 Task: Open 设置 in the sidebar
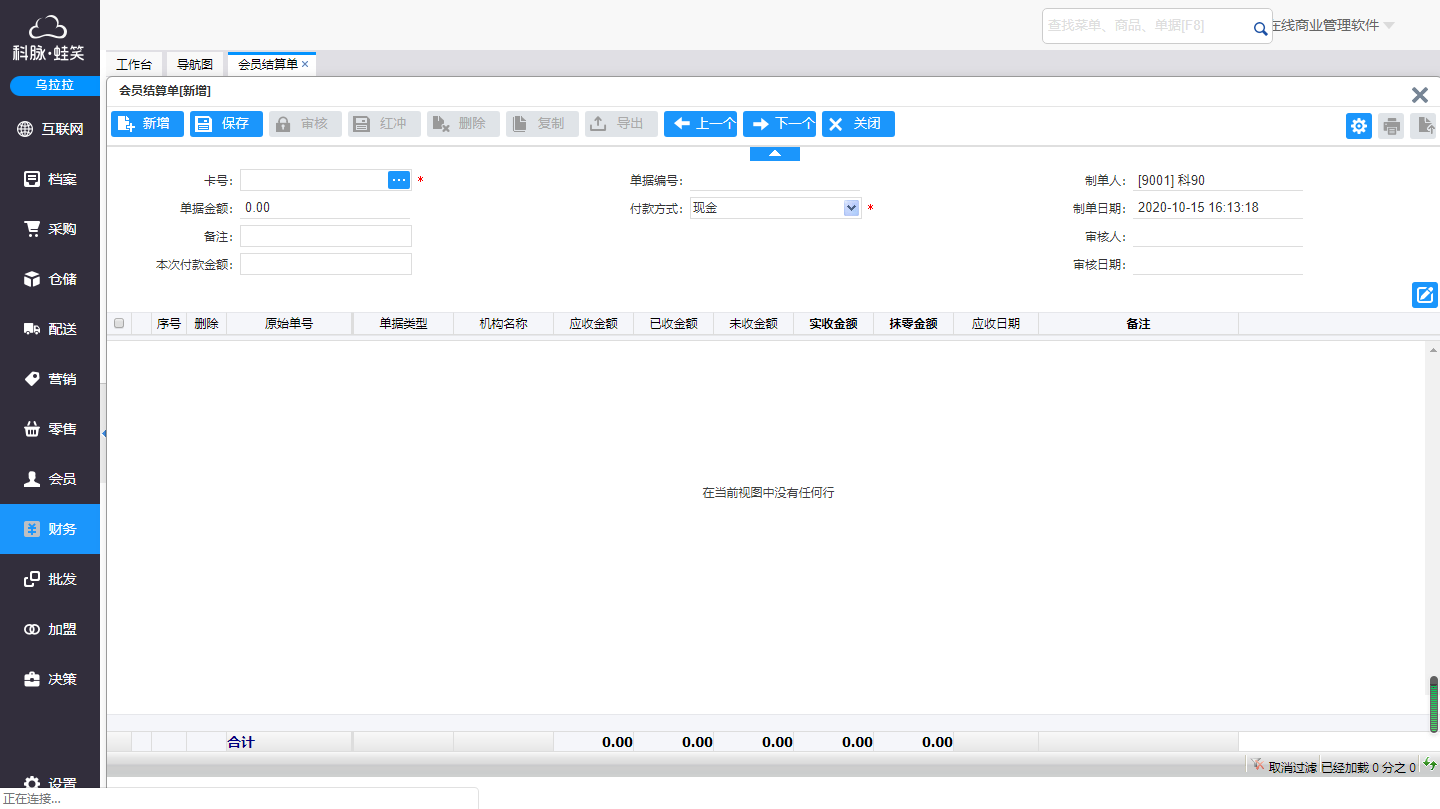point(50,783)
